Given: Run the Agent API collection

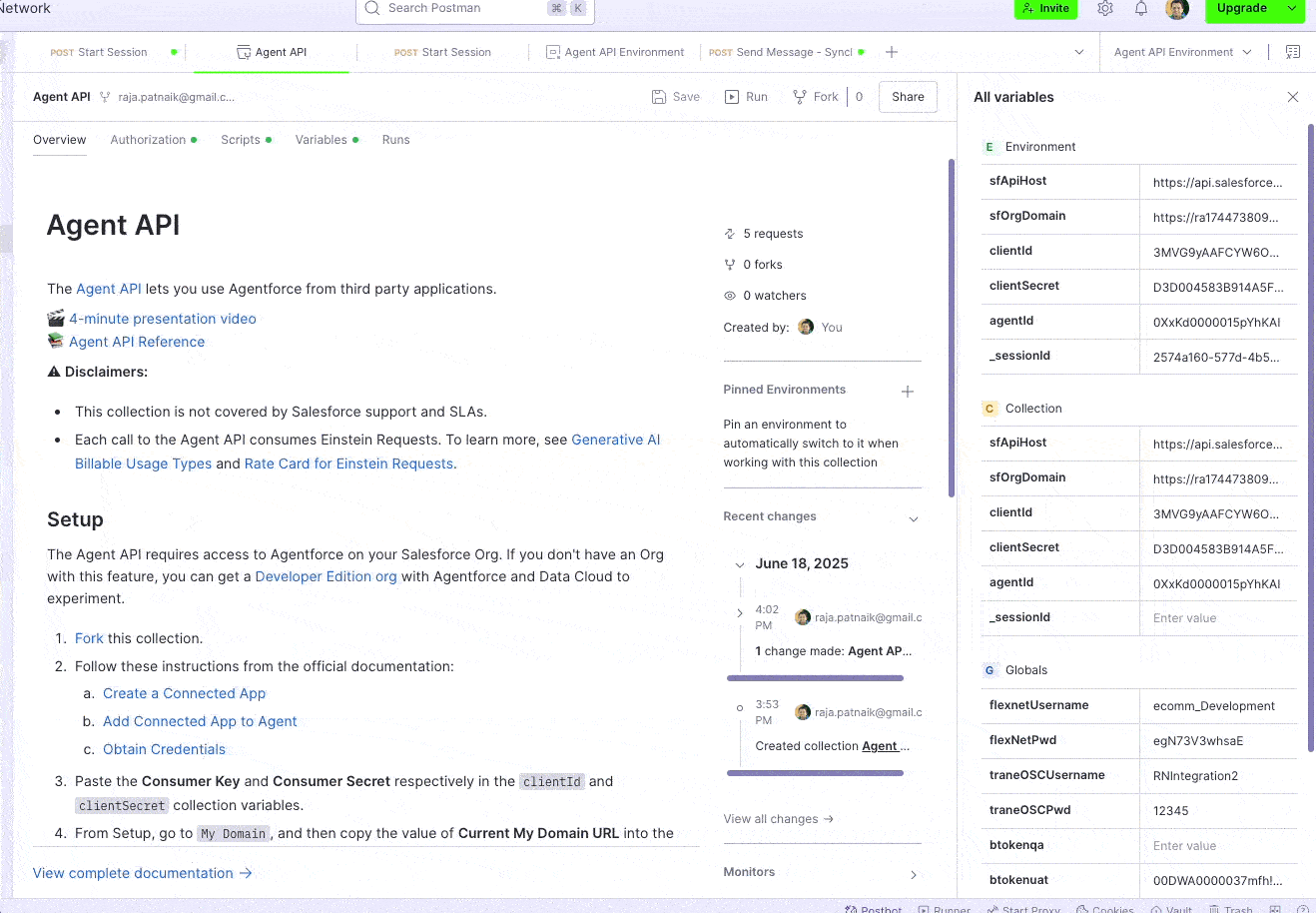Looking at the screenshot, I should click(x=746, y=97).
